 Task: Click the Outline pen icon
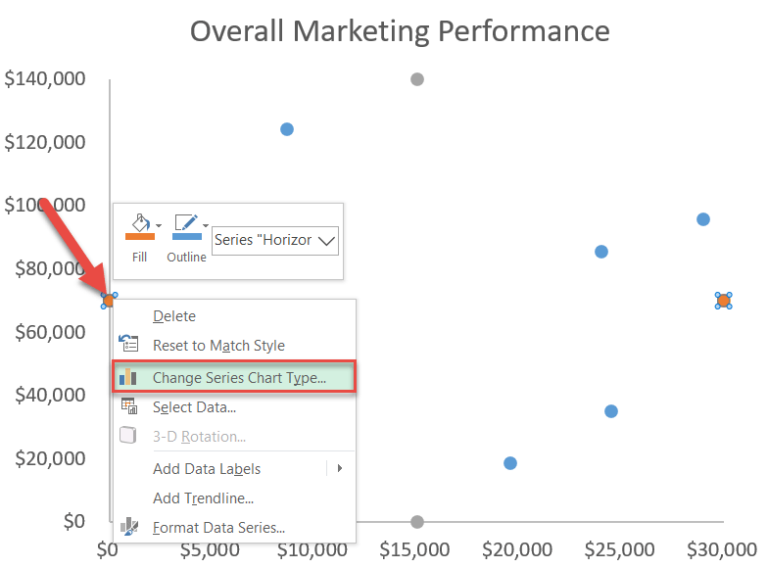[x=186, y=222]
